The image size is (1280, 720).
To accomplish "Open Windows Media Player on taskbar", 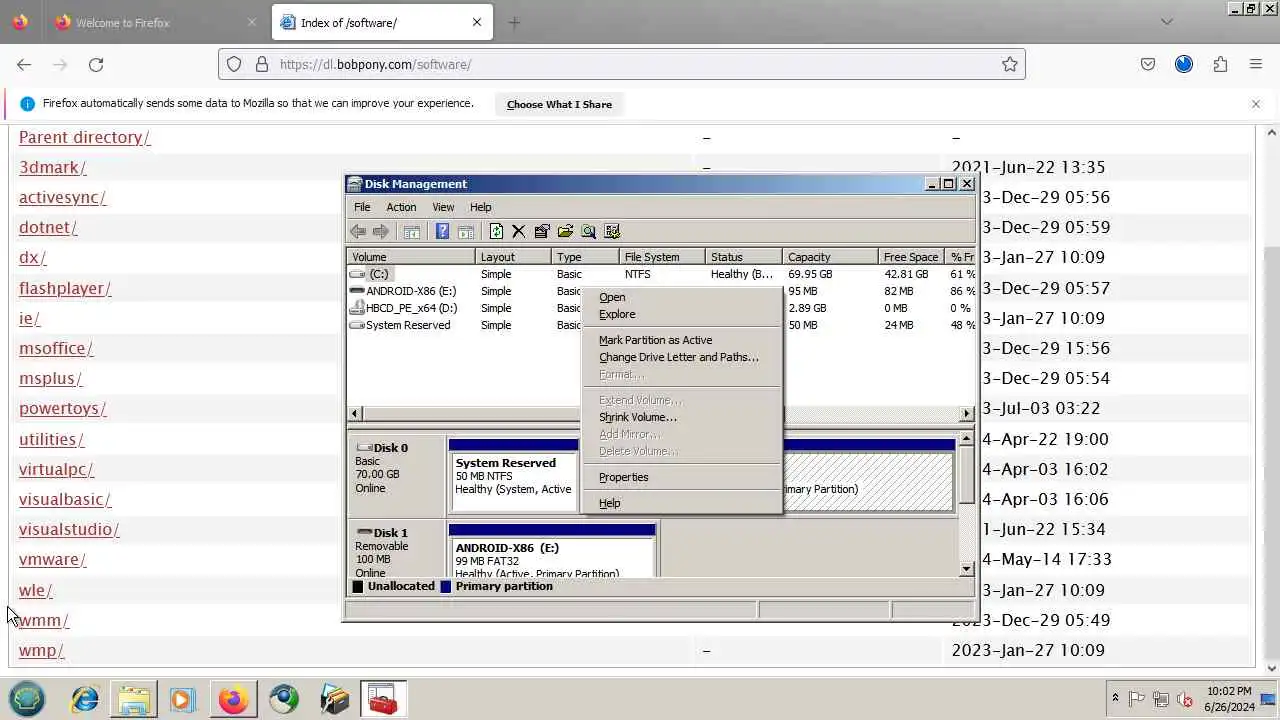I will click(182, 699).
